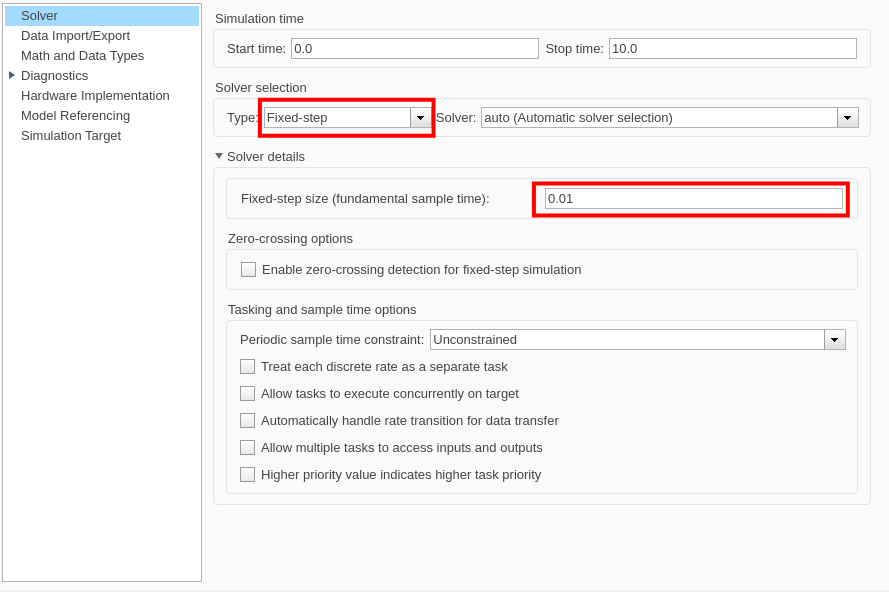
Task: Open Simulation Target pane
Action: (71, 136)
